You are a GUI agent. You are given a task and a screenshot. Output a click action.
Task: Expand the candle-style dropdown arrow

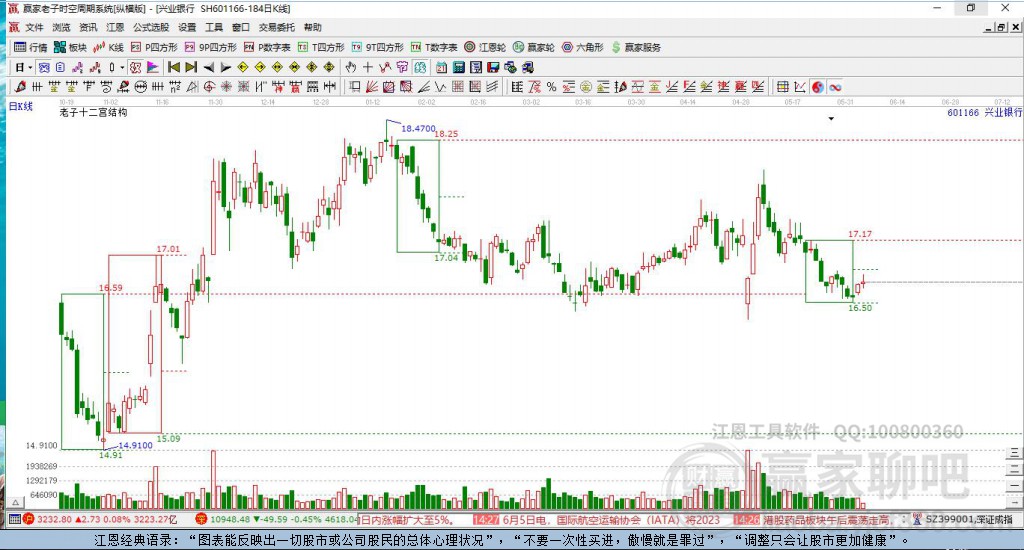(121, 67)
